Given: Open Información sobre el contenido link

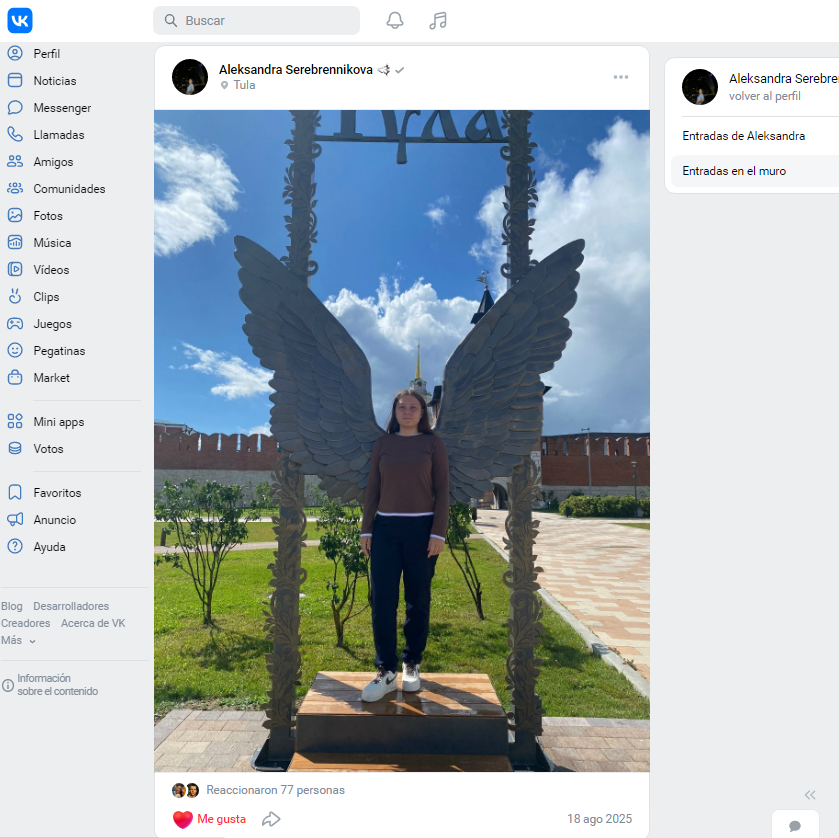Looking at the screenshot, I should point(58,684).
